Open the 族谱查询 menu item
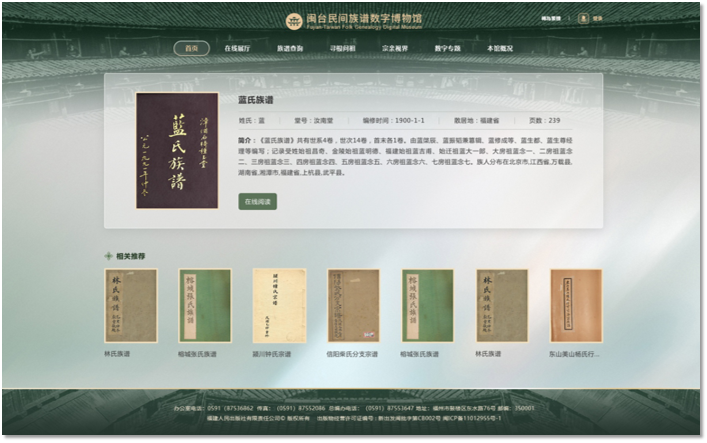The height and width of the screenshot is (443, 707). click(290, 48)
